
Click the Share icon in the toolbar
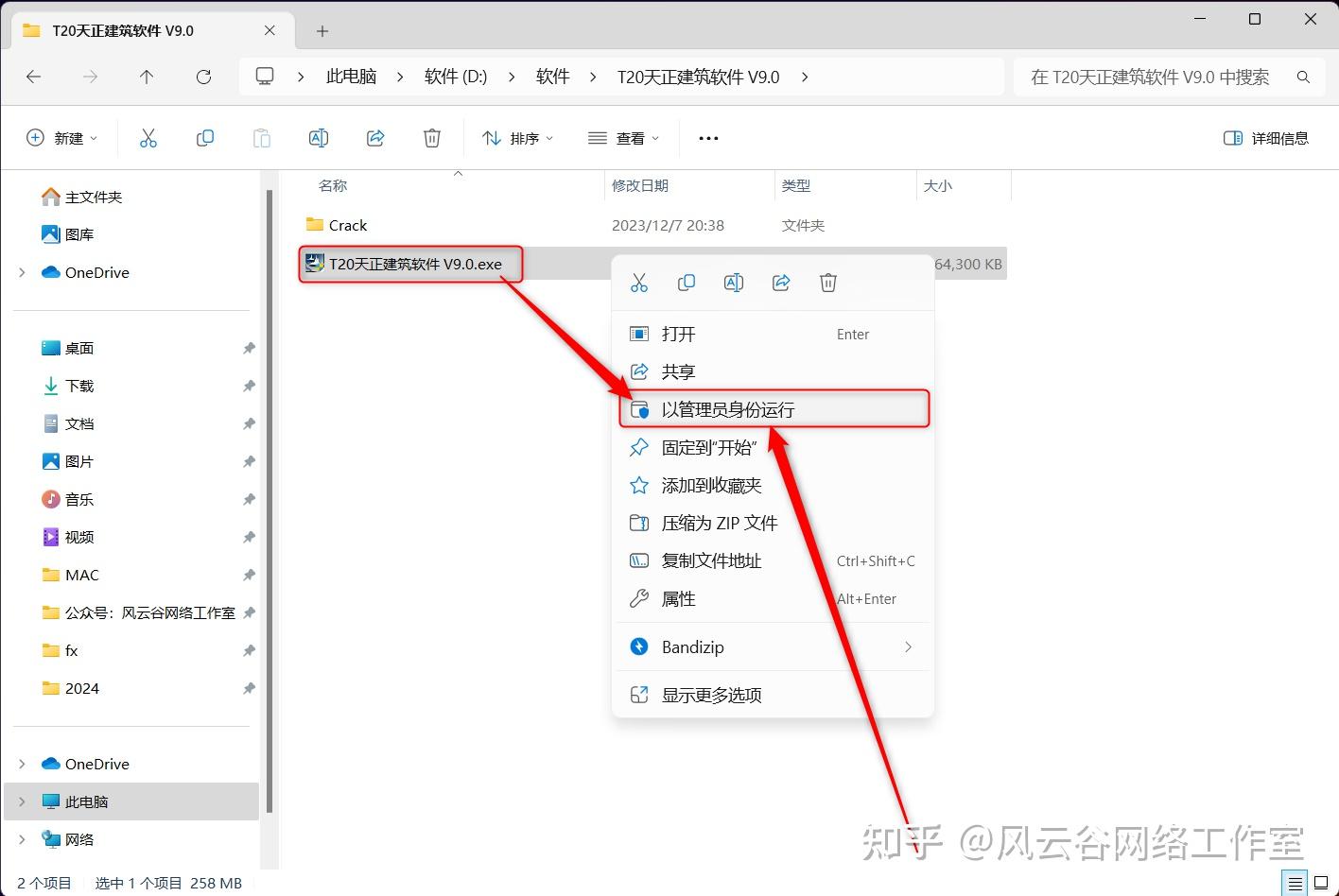pos(375,138)
